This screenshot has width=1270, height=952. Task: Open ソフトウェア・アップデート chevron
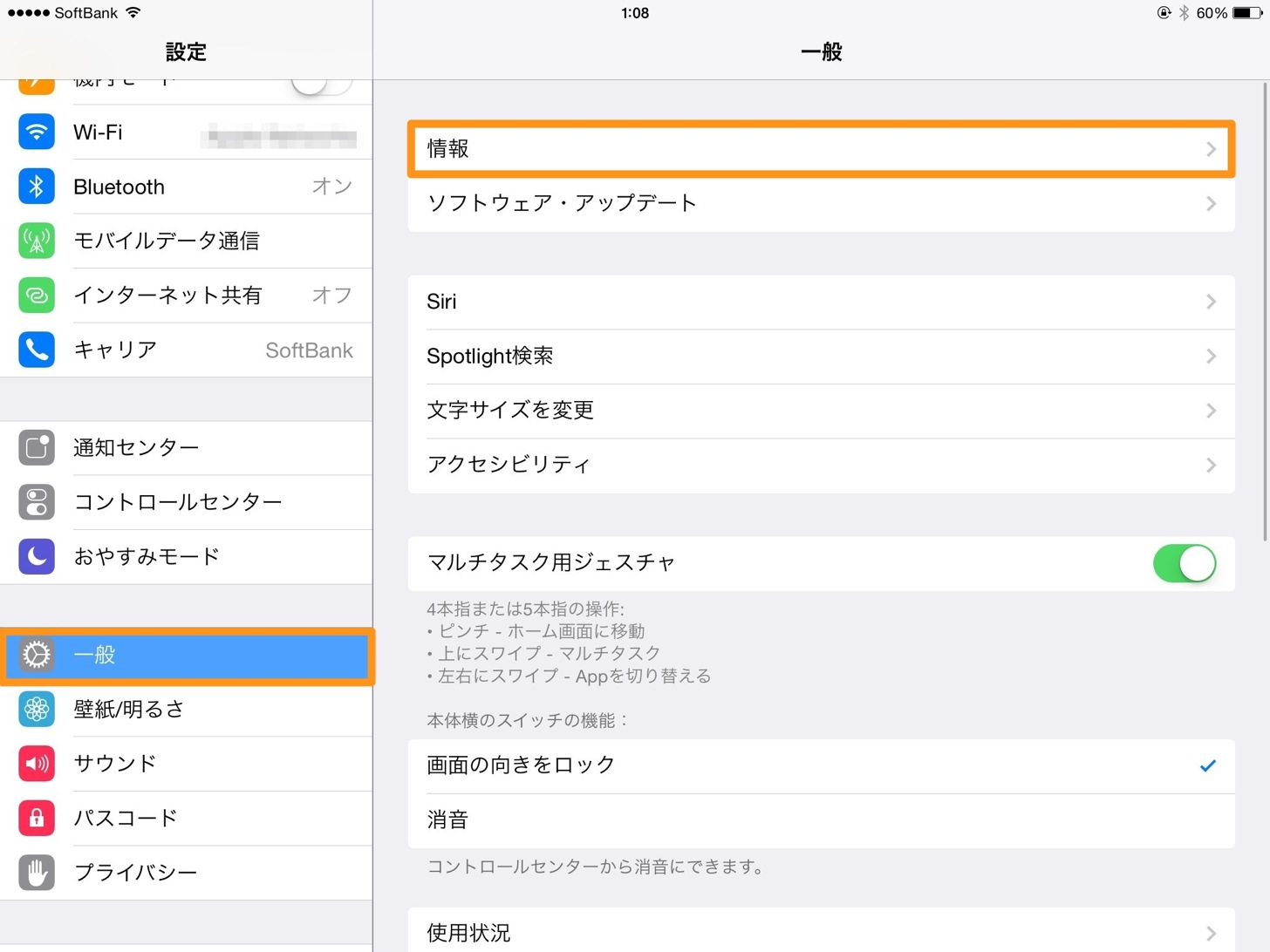[x=1211, y=204]
